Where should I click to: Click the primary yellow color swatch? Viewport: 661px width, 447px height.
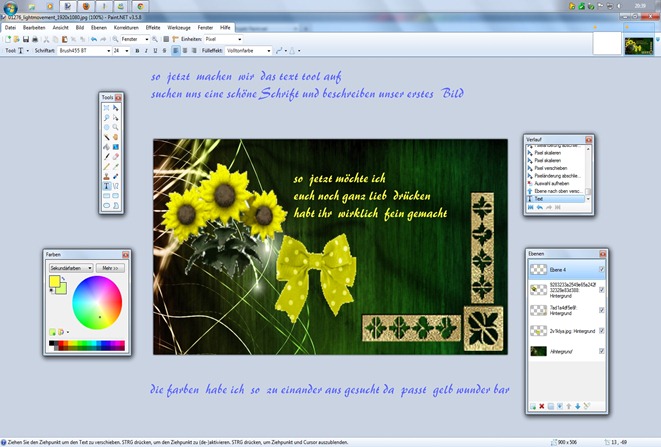(x=54, y=281)
